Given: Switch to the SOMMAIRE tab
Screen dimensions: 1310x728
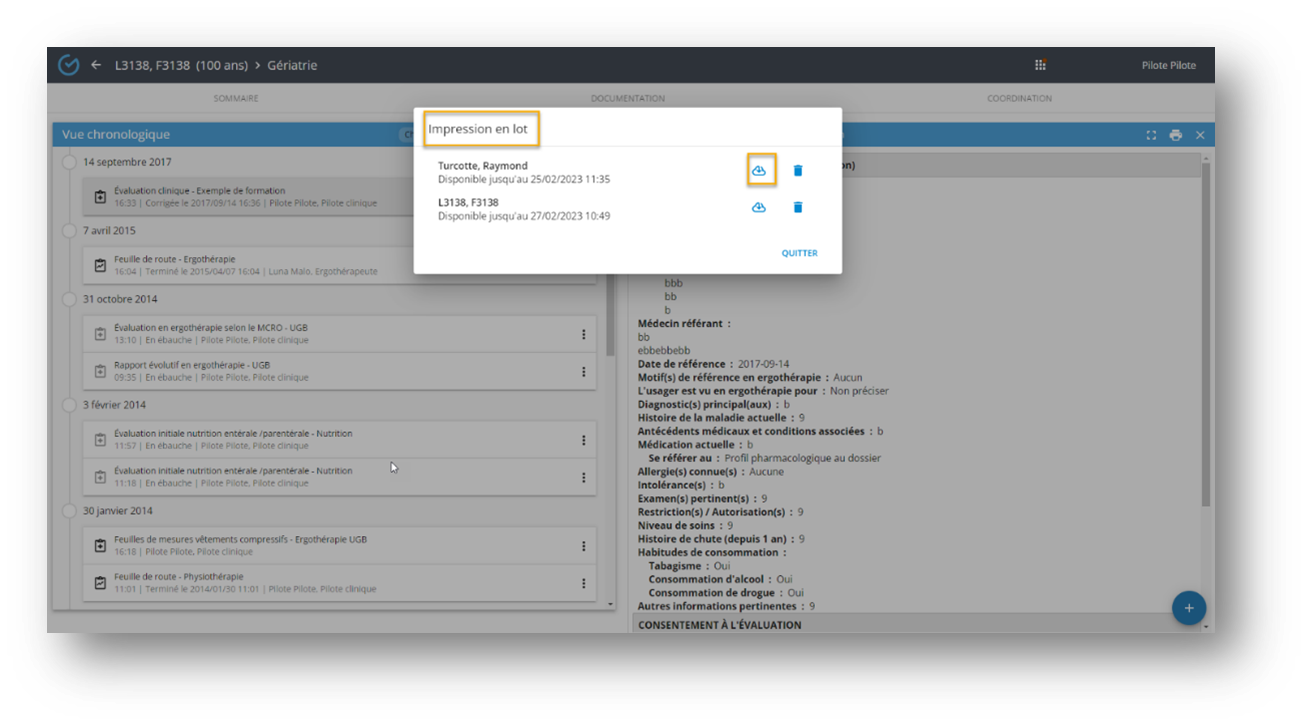Looking at the screenshot, I should (236, 98).
